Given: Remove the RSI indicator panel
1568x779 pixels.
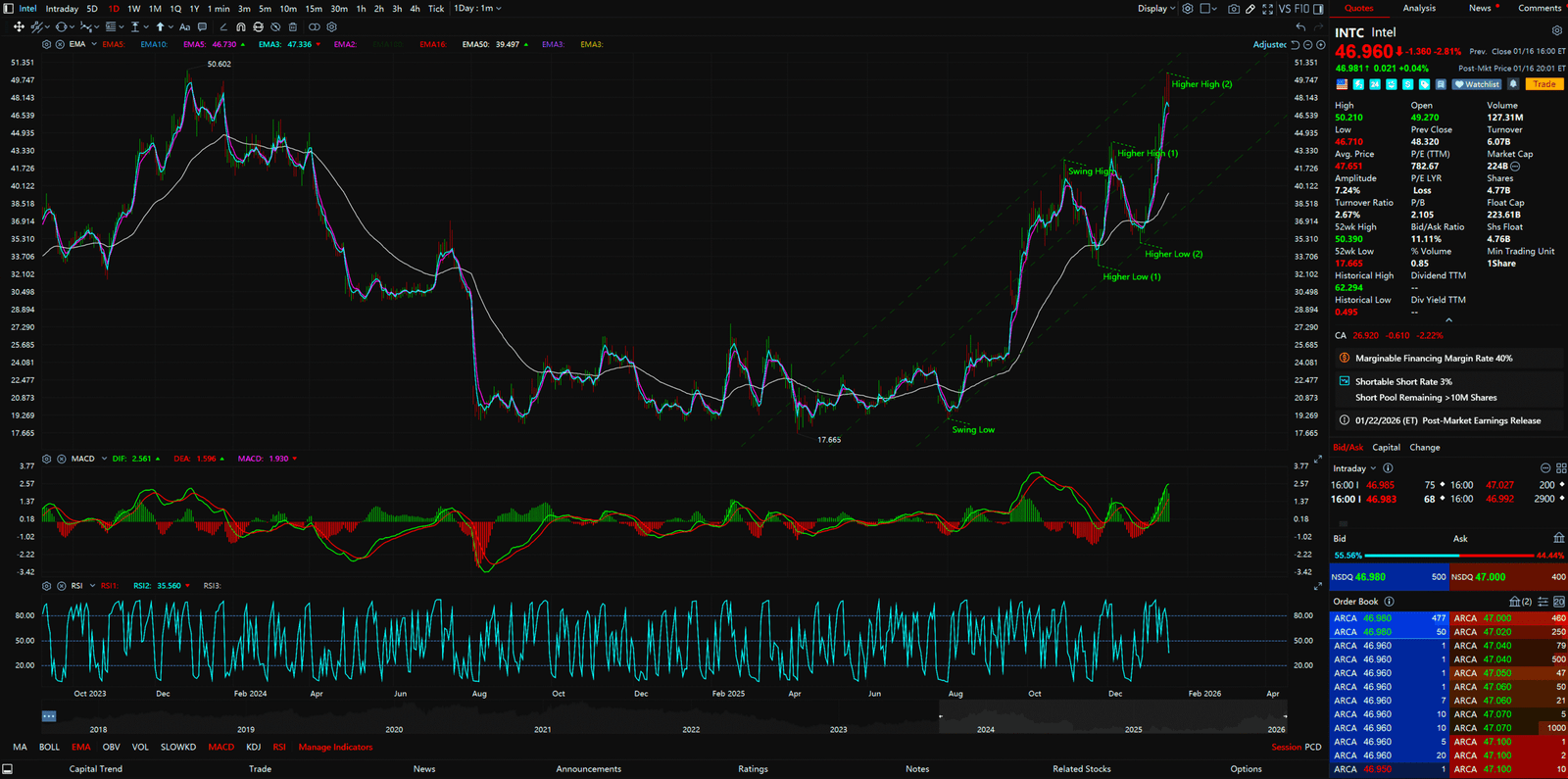Looking at the screenshot, I should [x=61, y=586].
